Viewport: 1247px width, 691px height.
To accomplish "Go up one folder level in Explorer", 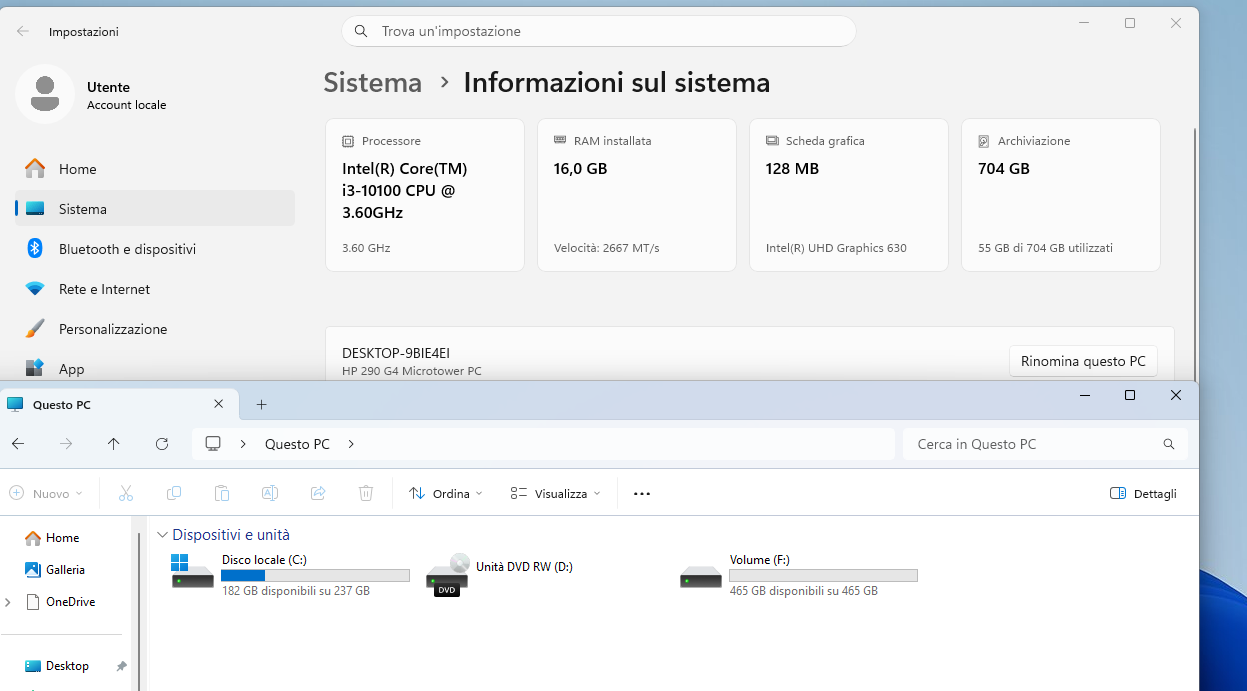I will (x=114, y=444).
